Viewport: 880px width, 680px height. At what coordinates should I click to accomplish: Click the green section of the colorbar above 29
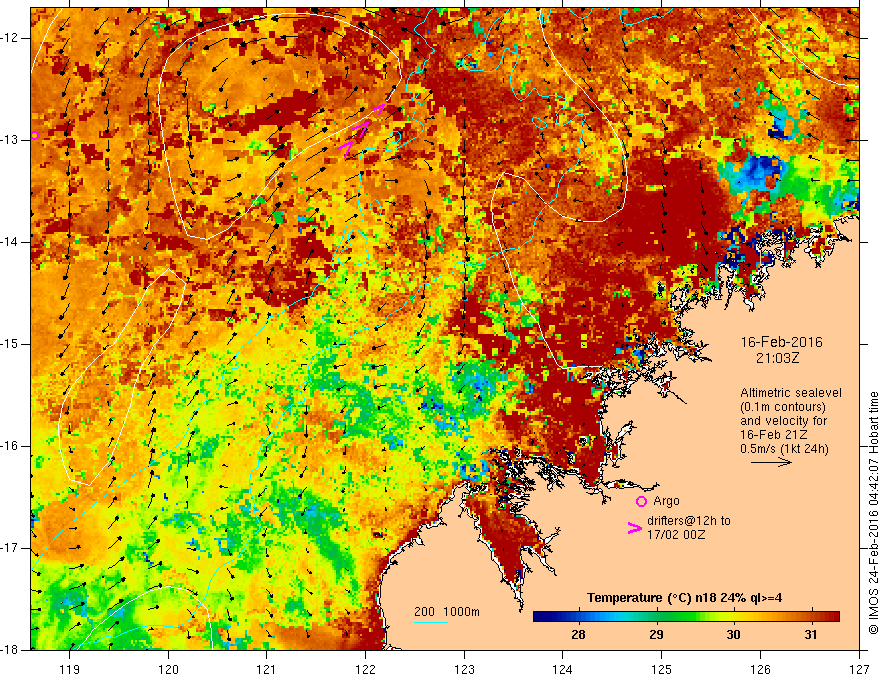coord(657,616)
